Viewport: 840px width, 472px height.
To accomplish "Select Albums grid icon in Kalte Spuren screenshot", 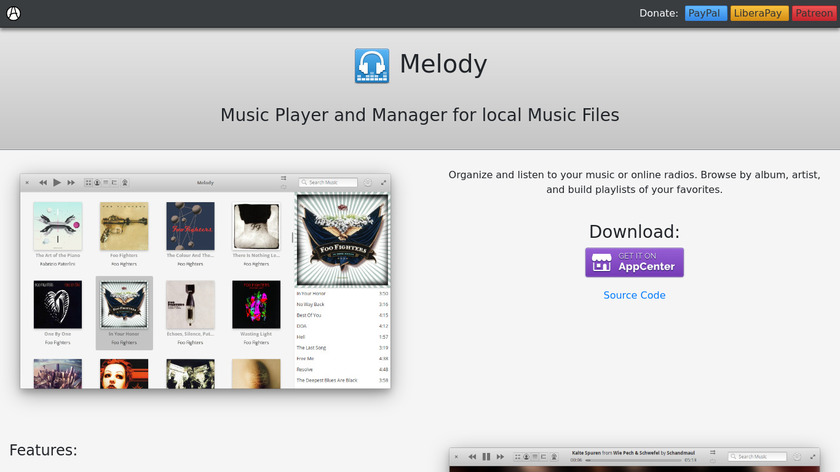I will (x=518, y=457).
